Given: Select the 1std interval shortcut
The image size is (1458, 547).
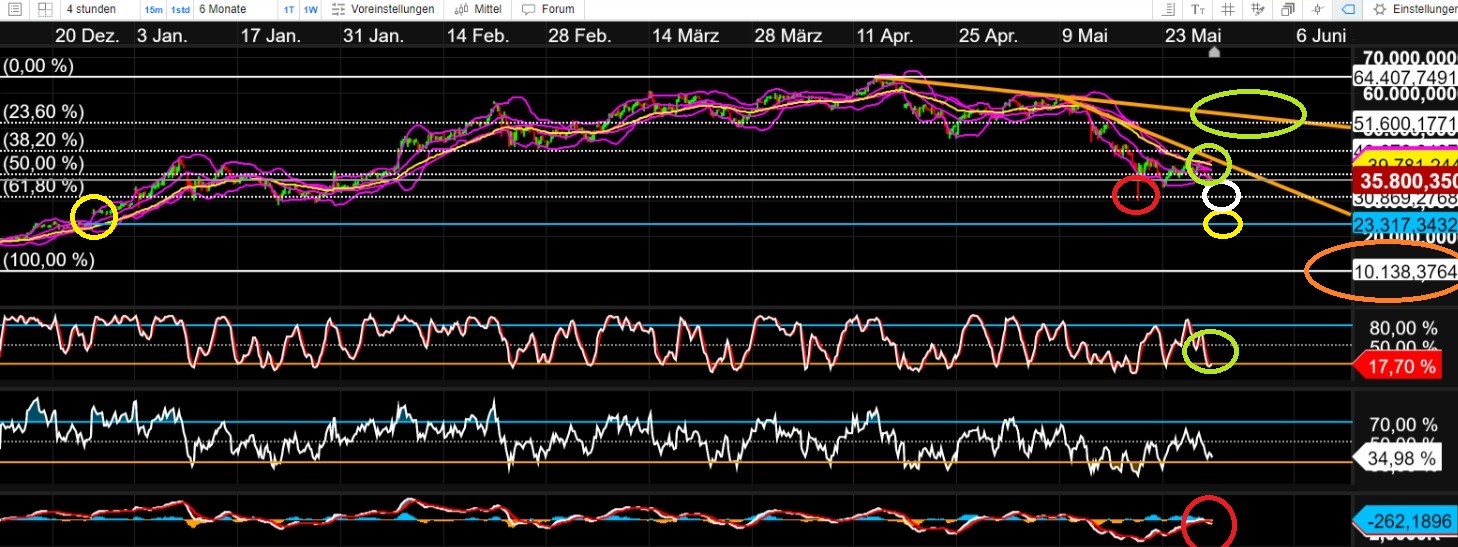Looking at the screenshot, I should 180,9.
